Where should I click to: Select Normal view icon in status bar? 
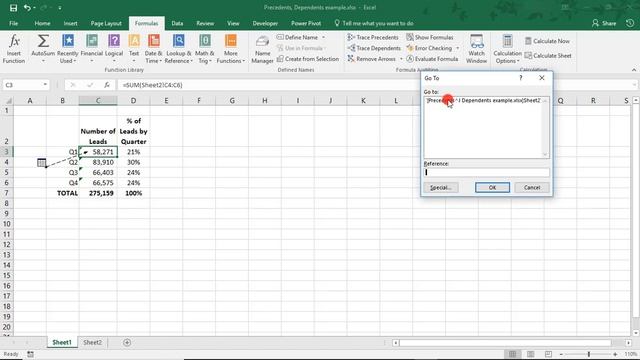(x=513, y=354)
